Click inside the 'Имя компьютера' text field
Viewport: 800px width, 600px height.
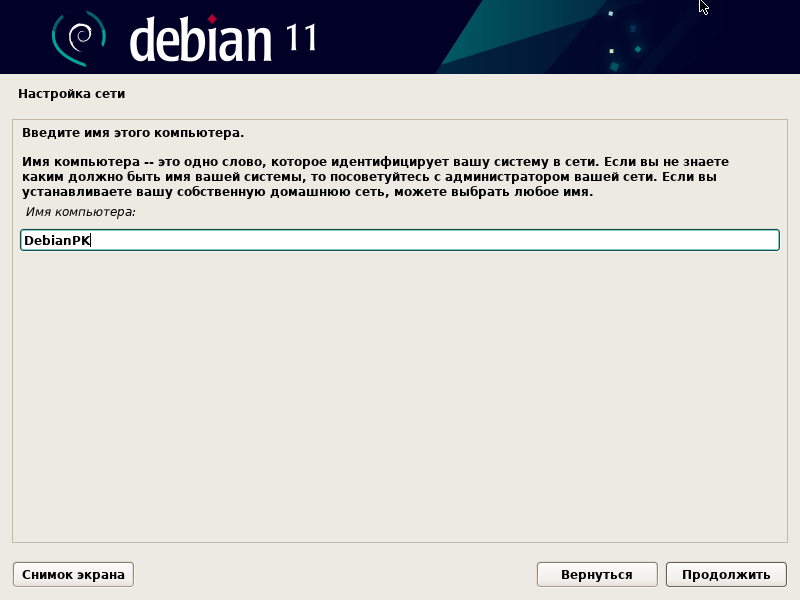point(400,239)
